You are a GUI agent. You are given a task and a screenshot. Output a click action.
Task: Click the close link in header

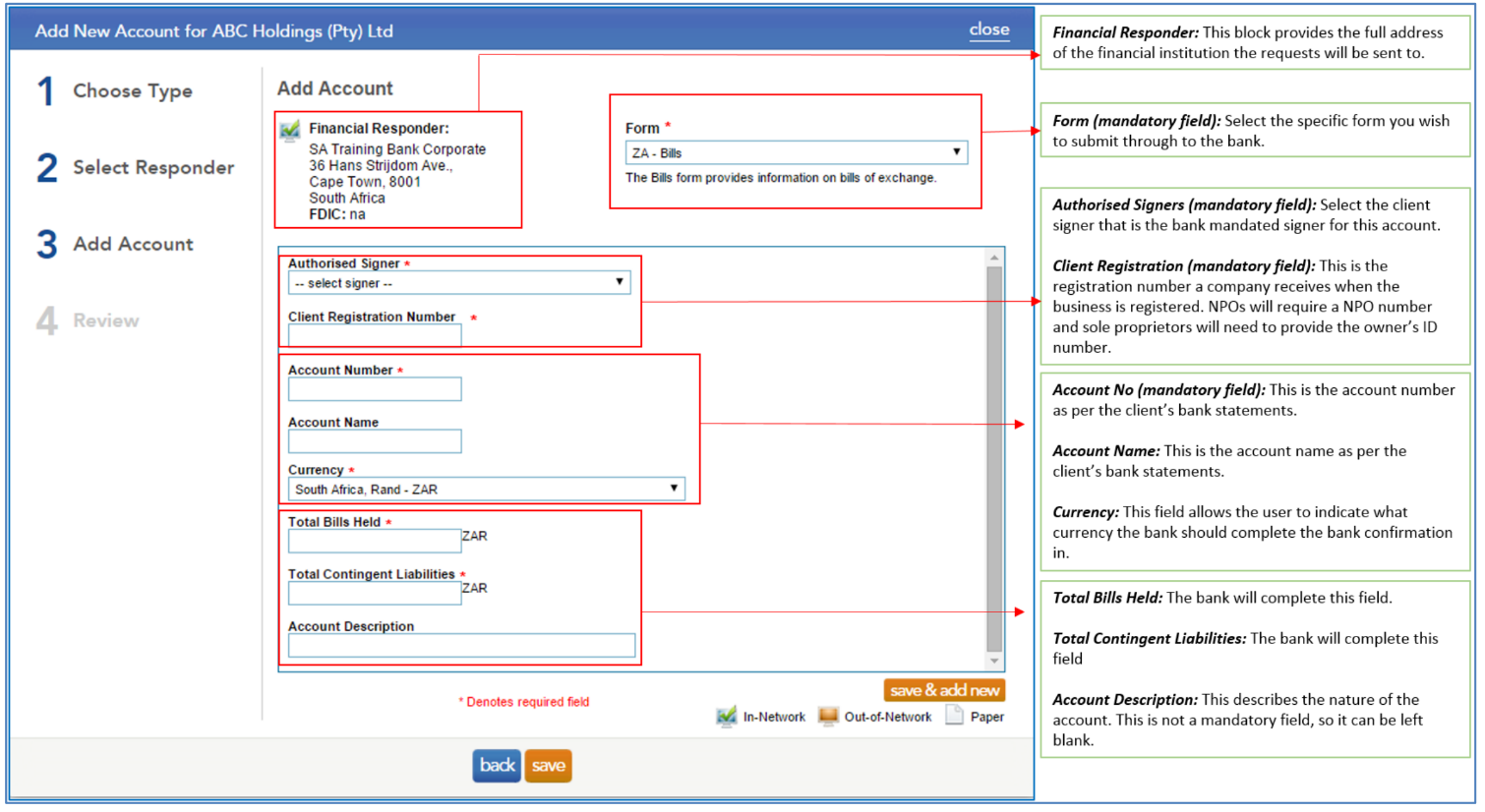pyautogui.click(x=989, y=29)
